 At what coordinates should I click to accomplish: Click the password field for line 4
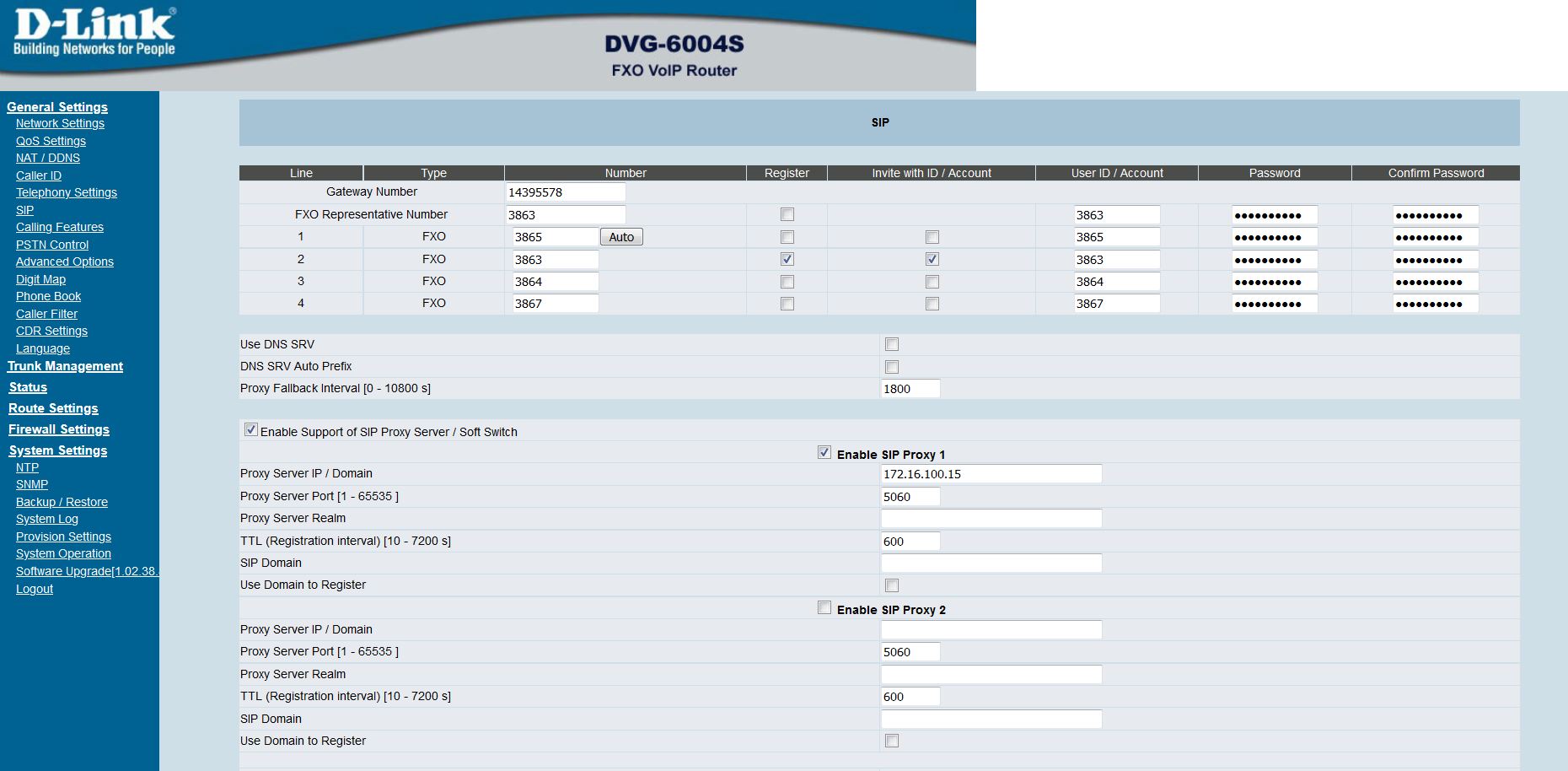[x=1274, y=304]
